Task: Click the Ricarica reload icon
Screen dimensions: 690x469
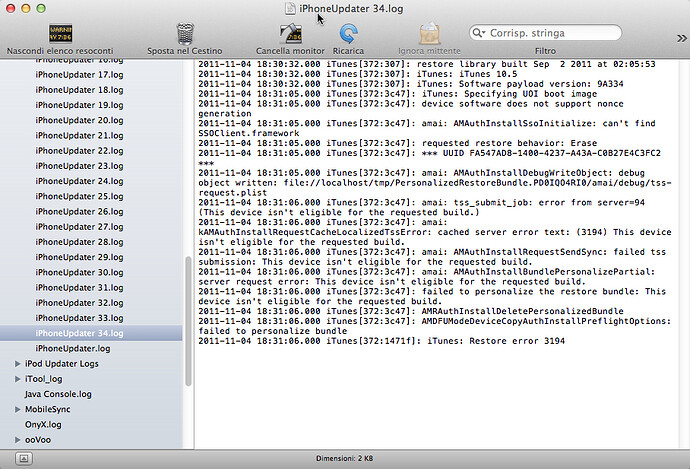Action: click(349, 33)
